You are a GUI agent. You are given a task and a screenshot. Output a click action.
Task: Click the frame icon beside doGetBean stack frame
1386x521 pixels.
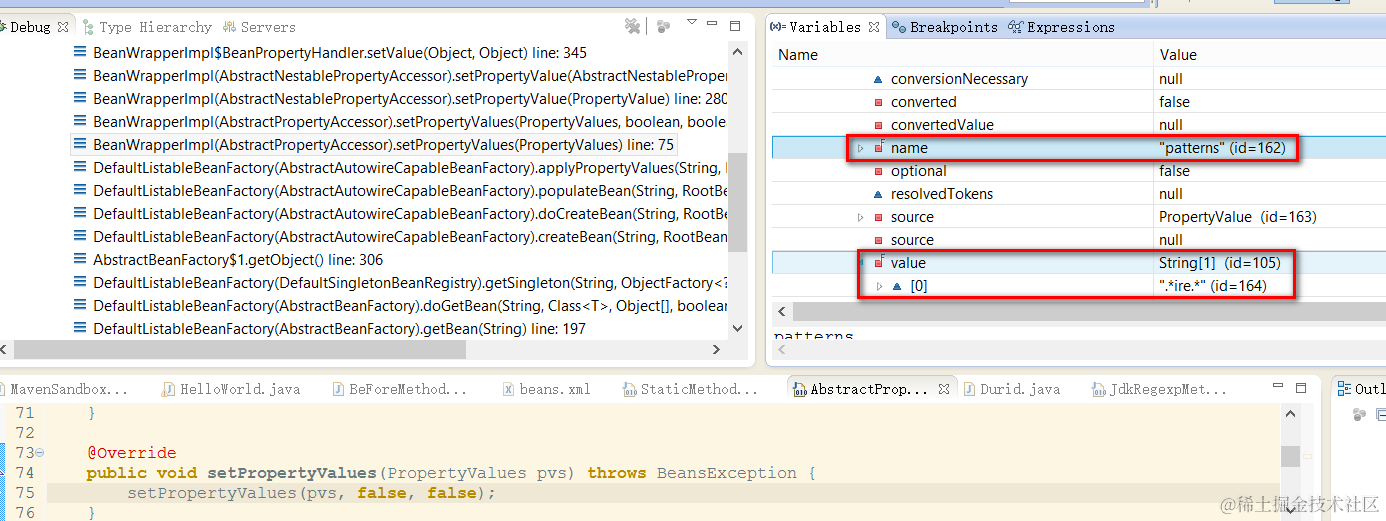[80, 305]
